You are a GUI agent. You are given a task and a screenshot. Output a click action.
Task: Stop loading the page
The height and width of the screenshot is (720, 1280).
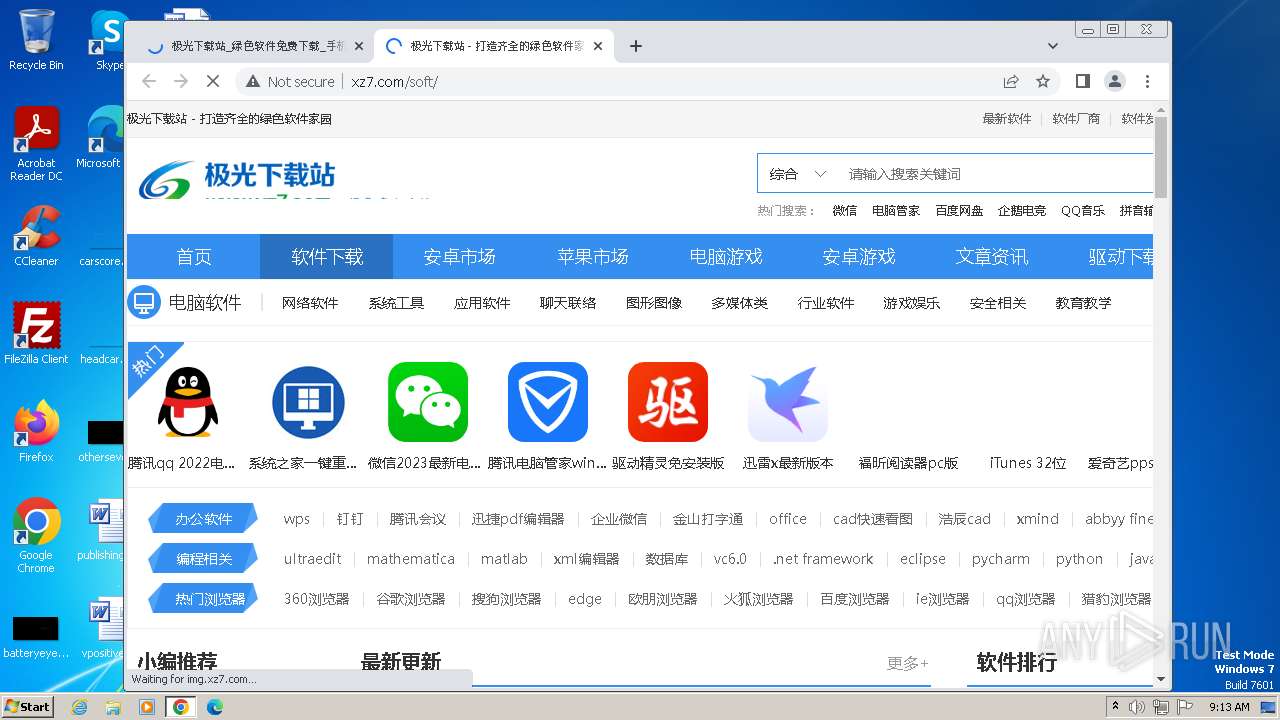(212, 81)
